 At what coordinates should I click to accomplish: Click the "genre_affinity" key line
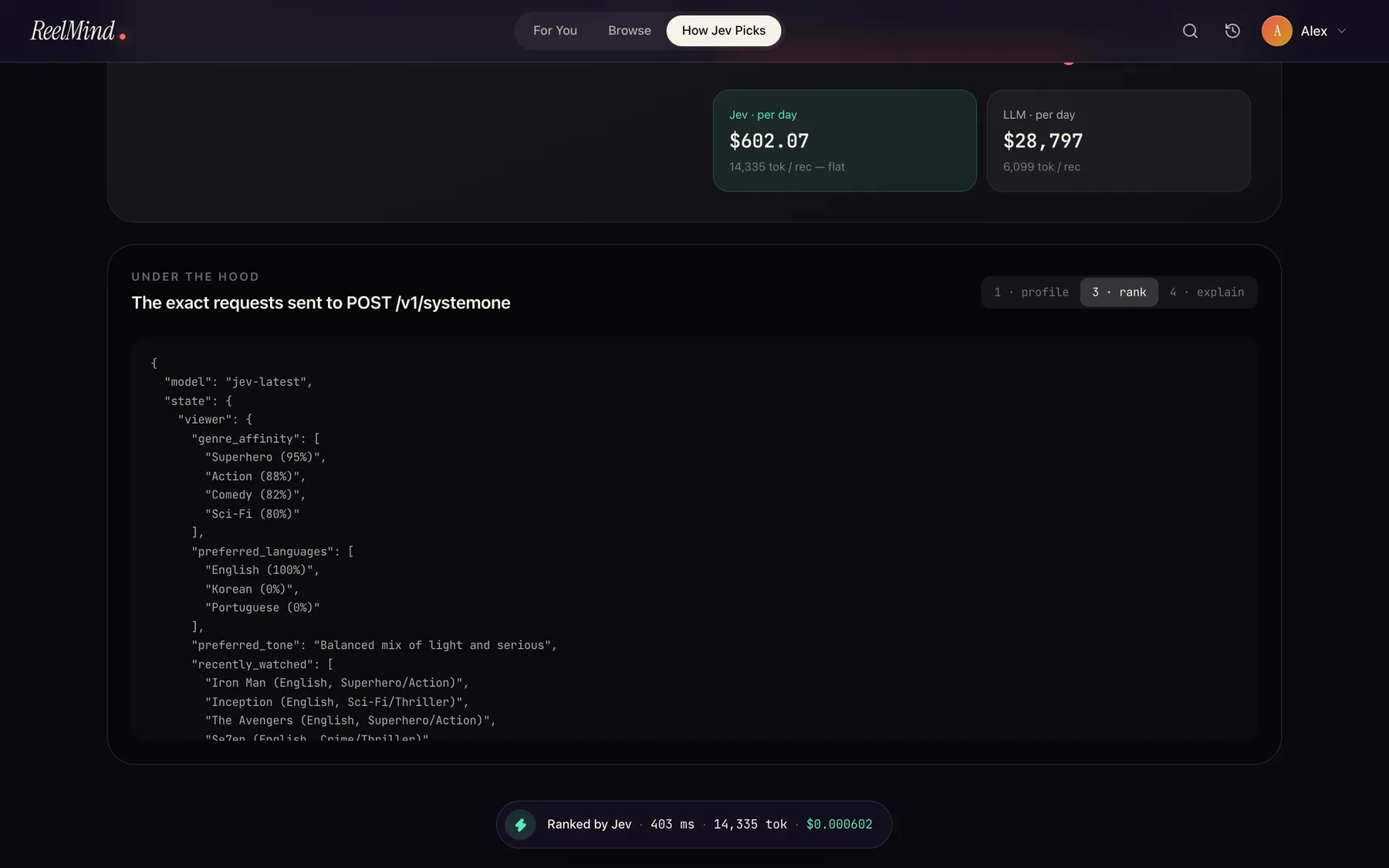255,438
